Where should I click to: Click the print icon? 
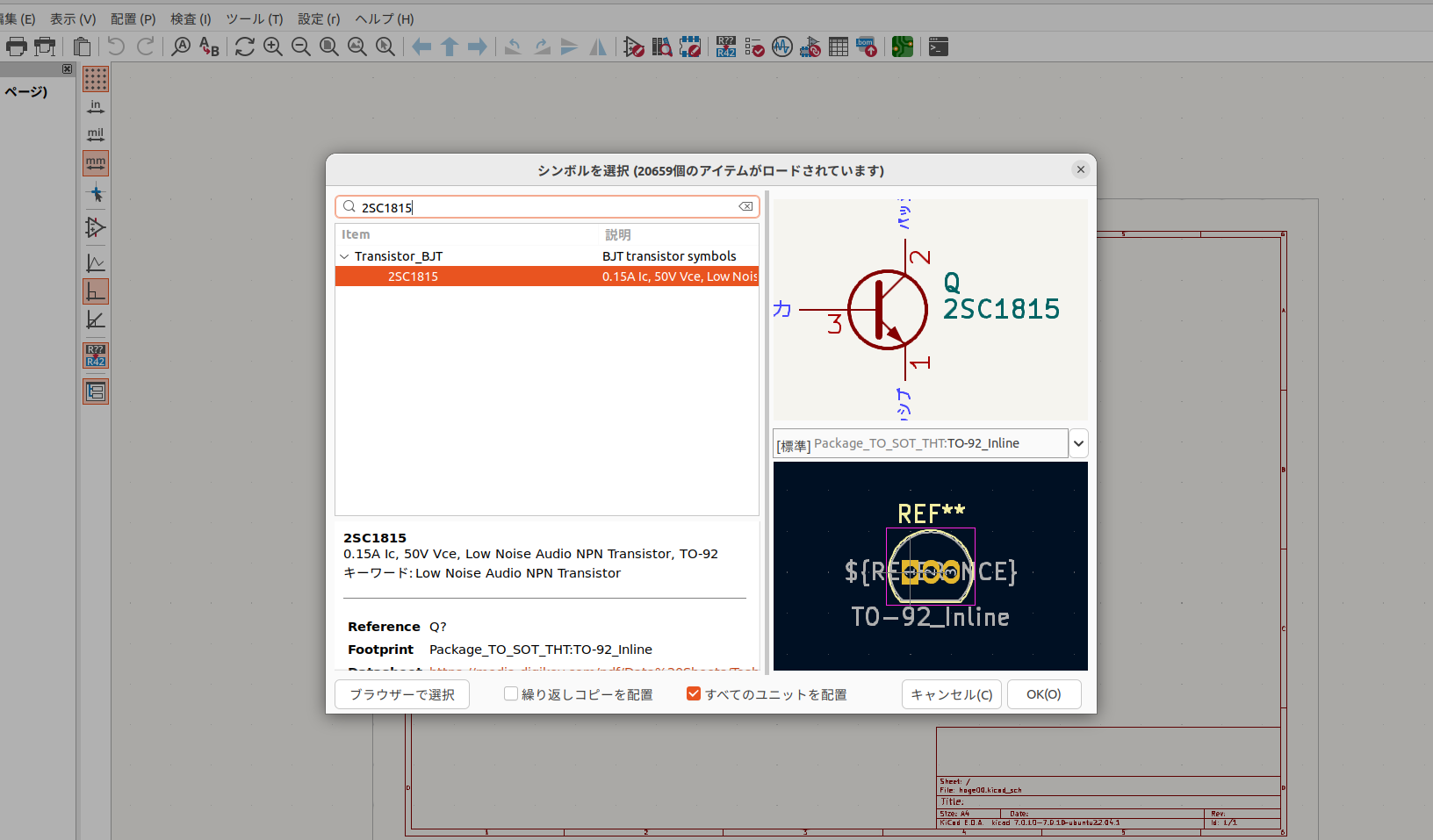click(17, 47)
